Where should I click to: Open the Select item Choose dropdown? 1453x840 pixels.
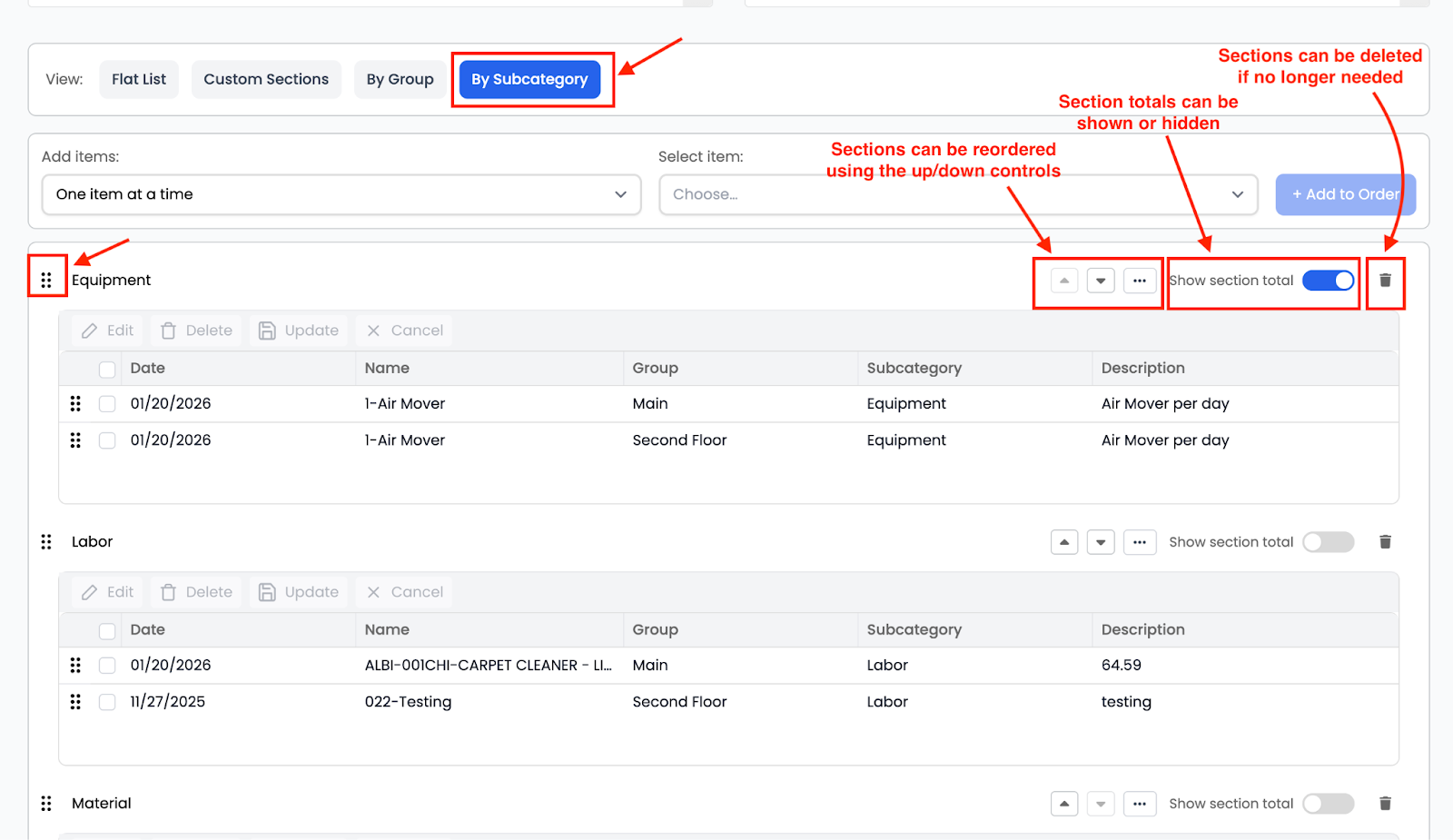(958, 194)
